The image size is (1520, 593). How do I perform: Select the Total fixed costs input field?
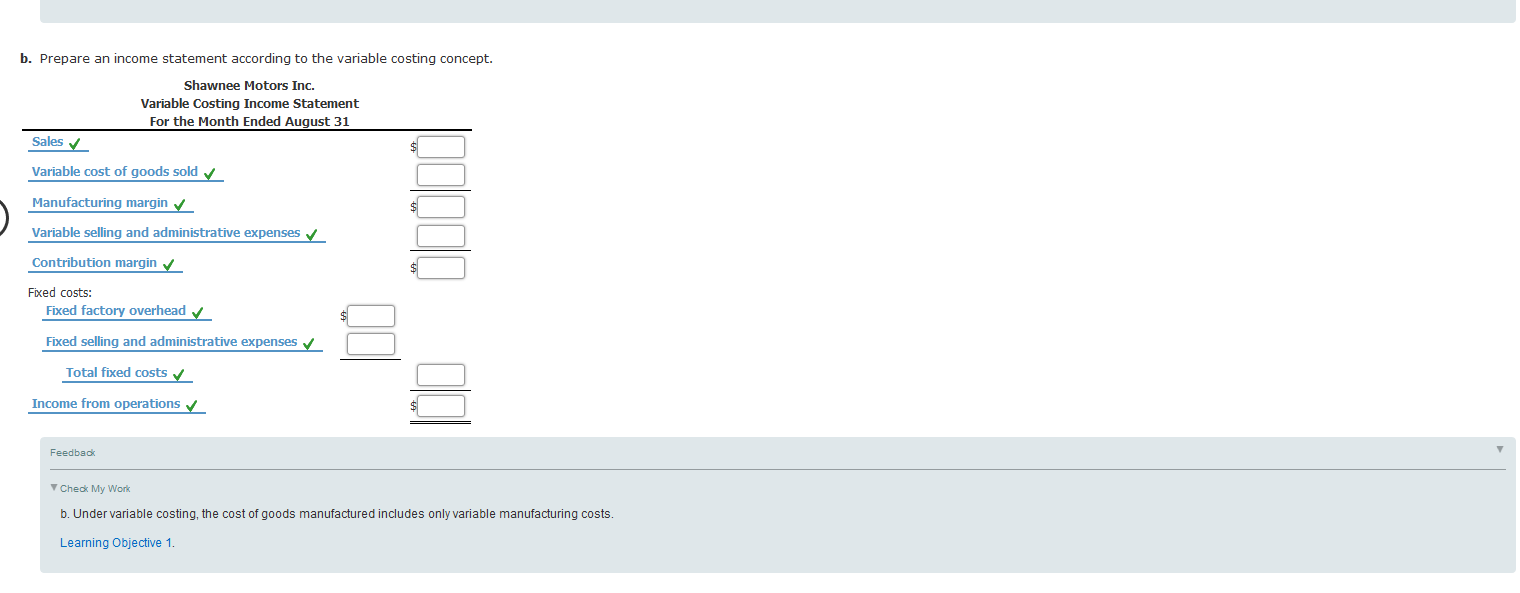pos(440,374)
